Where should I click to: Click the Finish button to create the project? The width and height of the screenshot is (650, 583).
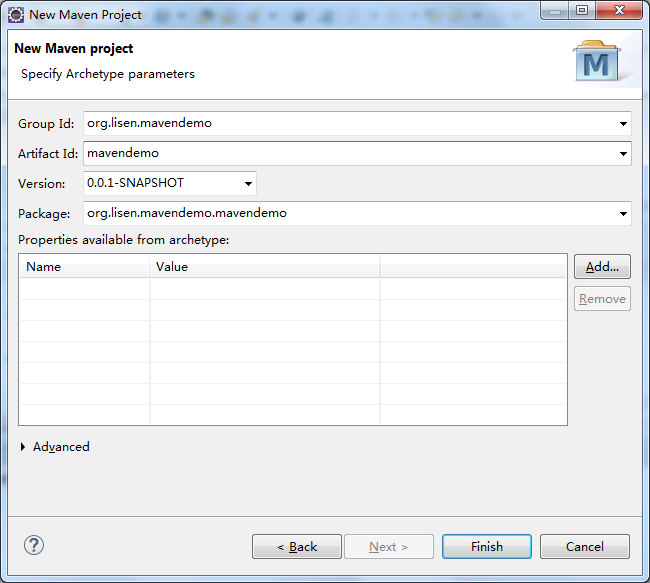pyautogui.click(x=487, y=547)
